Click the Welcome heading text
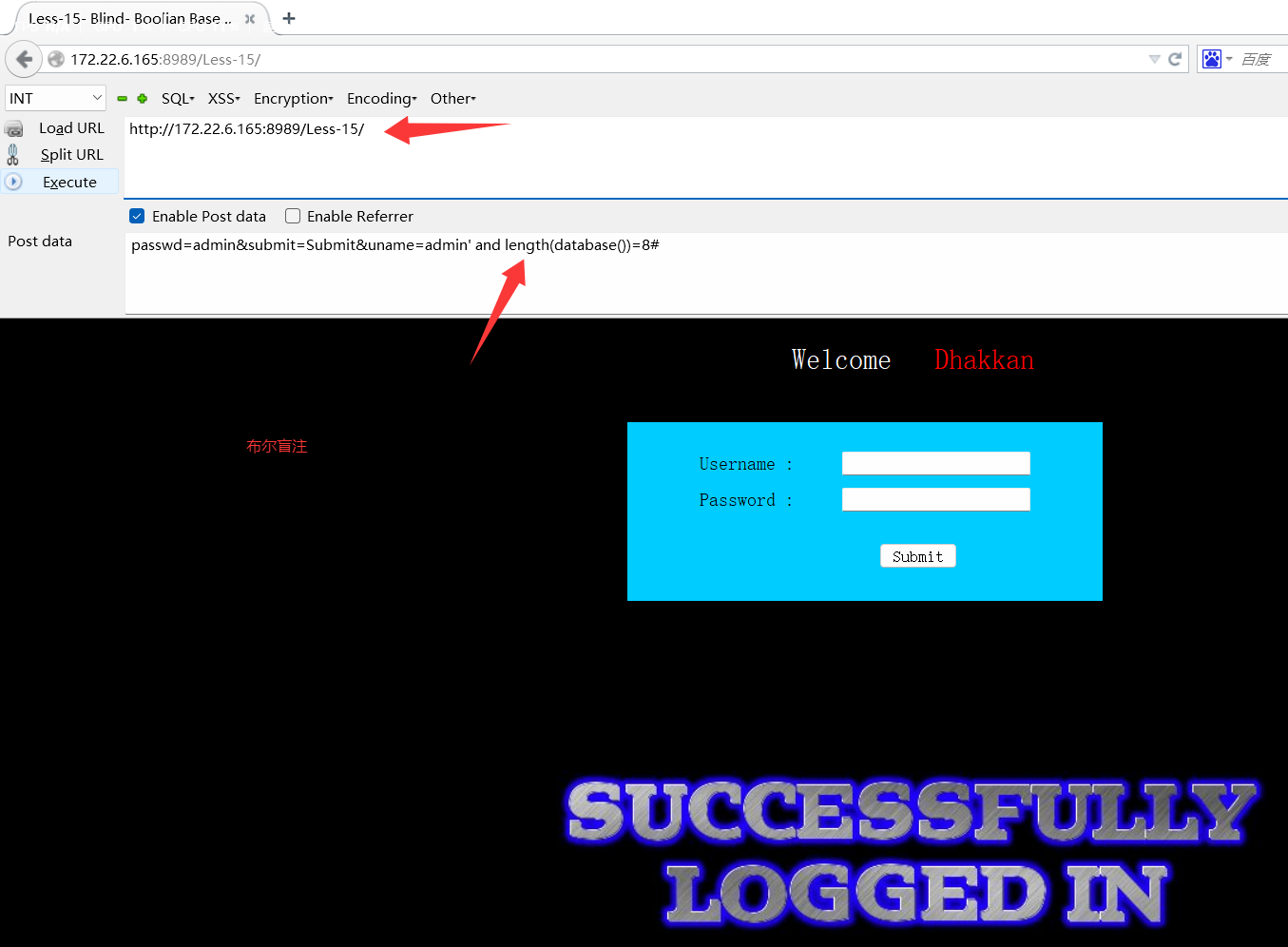1288x947 pixels. pyautogui.click(x=841, y=359)
